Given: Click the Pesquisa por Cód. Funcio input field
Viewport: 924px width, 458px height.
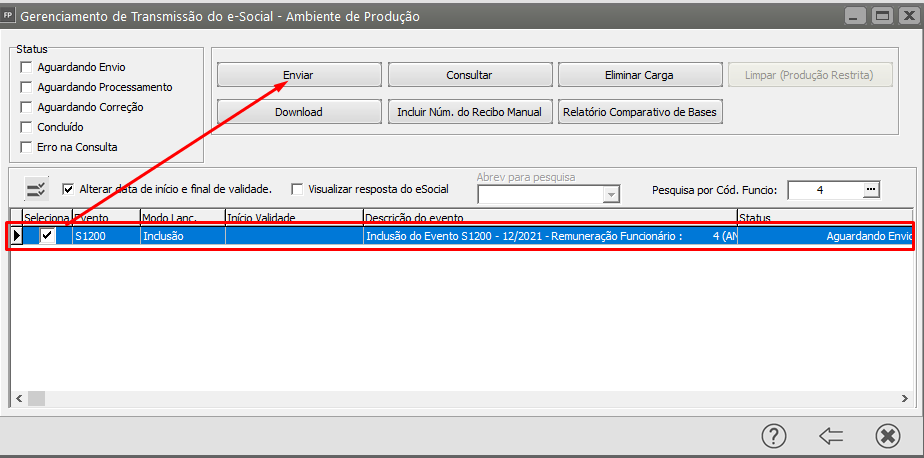Looking at the screenshot, I should point(823,189).
